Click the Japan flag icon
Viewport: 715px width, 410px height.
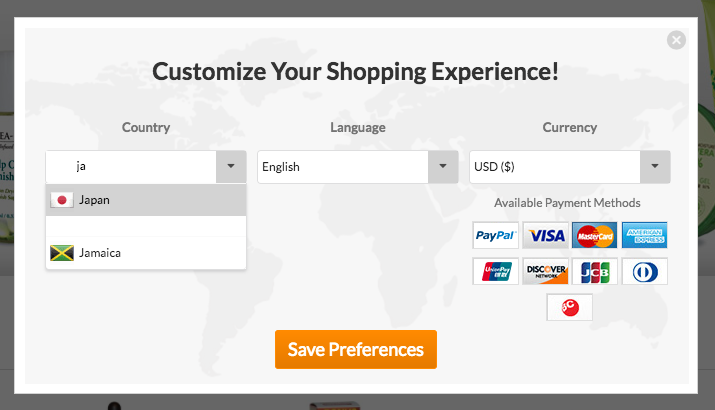coord(62,200)
